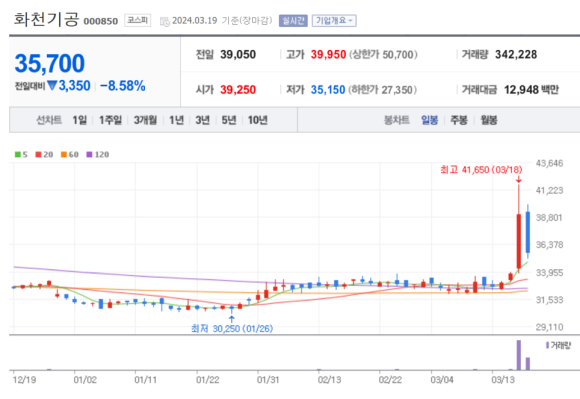The width and height of the screenshot is (580, 399).
Task: Click the change rate -8.58%
Action: (122, 86)
